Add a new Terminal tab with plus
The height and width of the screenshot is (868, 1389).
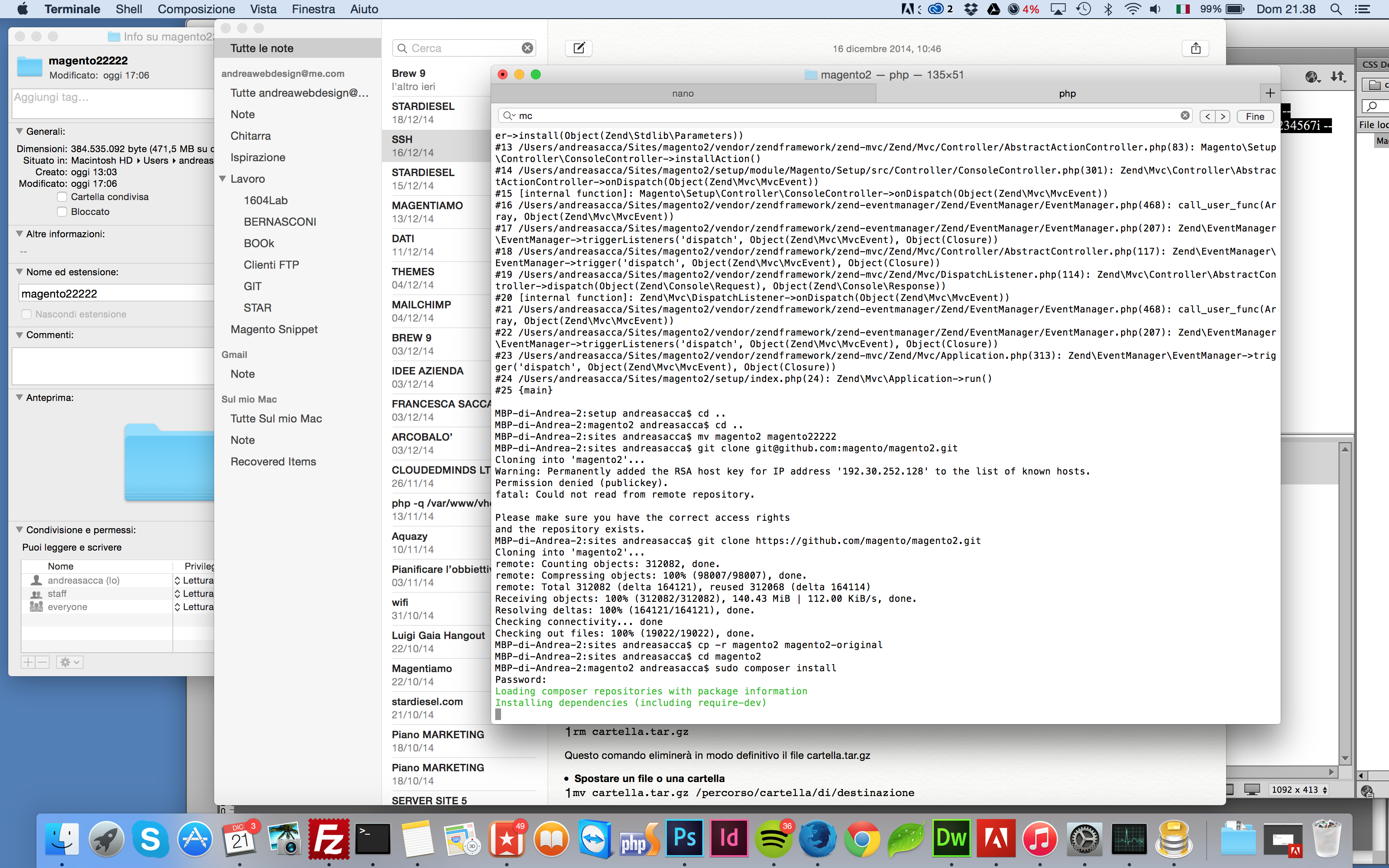click(1270, 93)
